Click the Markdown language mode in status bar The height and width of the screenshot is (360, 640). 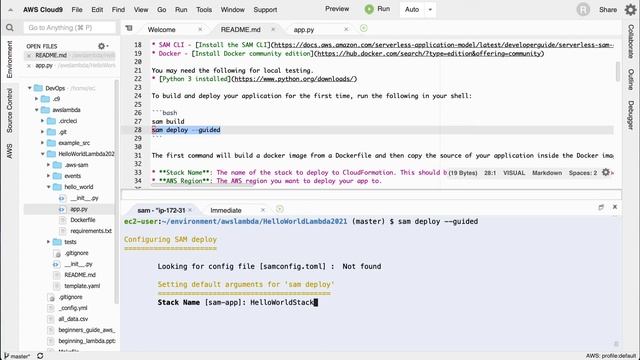pos(547,173)
